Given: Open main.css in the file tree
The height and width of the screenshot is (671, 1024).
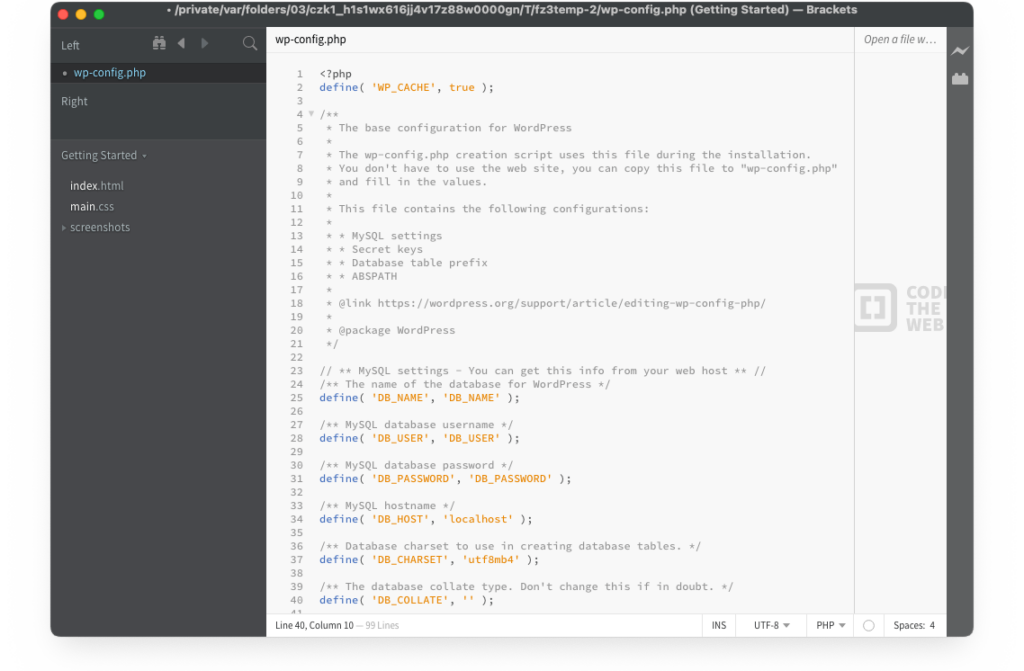Looking at the screenshot, I should pyautogui.click(x=92, y=206).
